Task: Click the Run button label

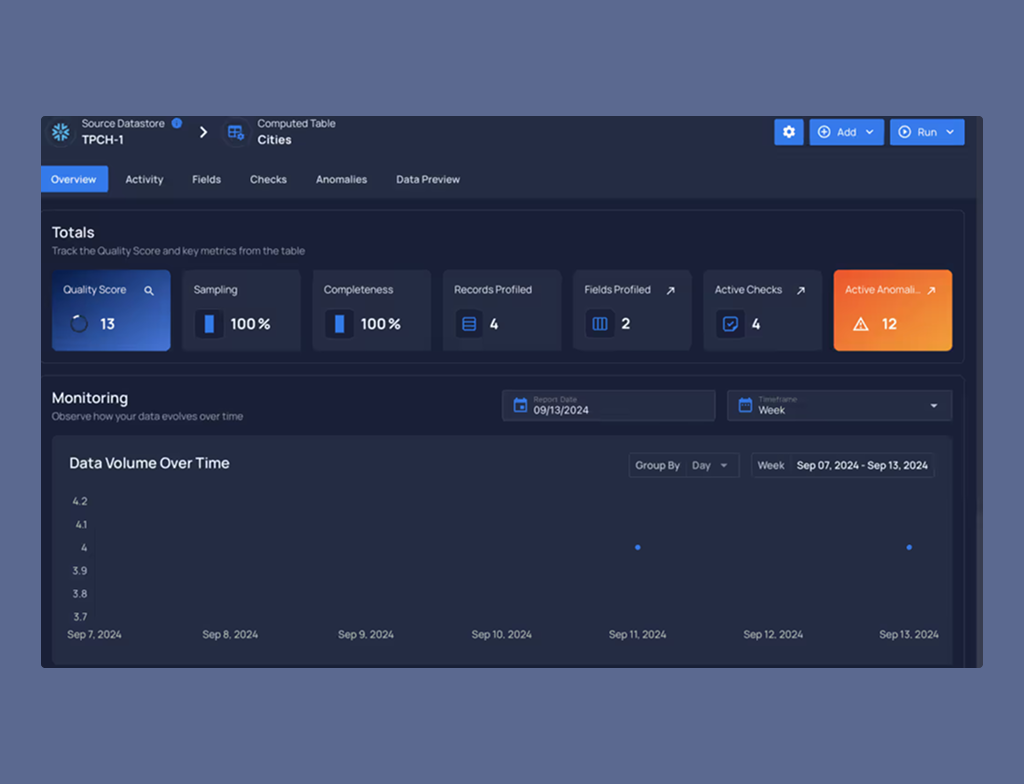Action: (927, 132)
